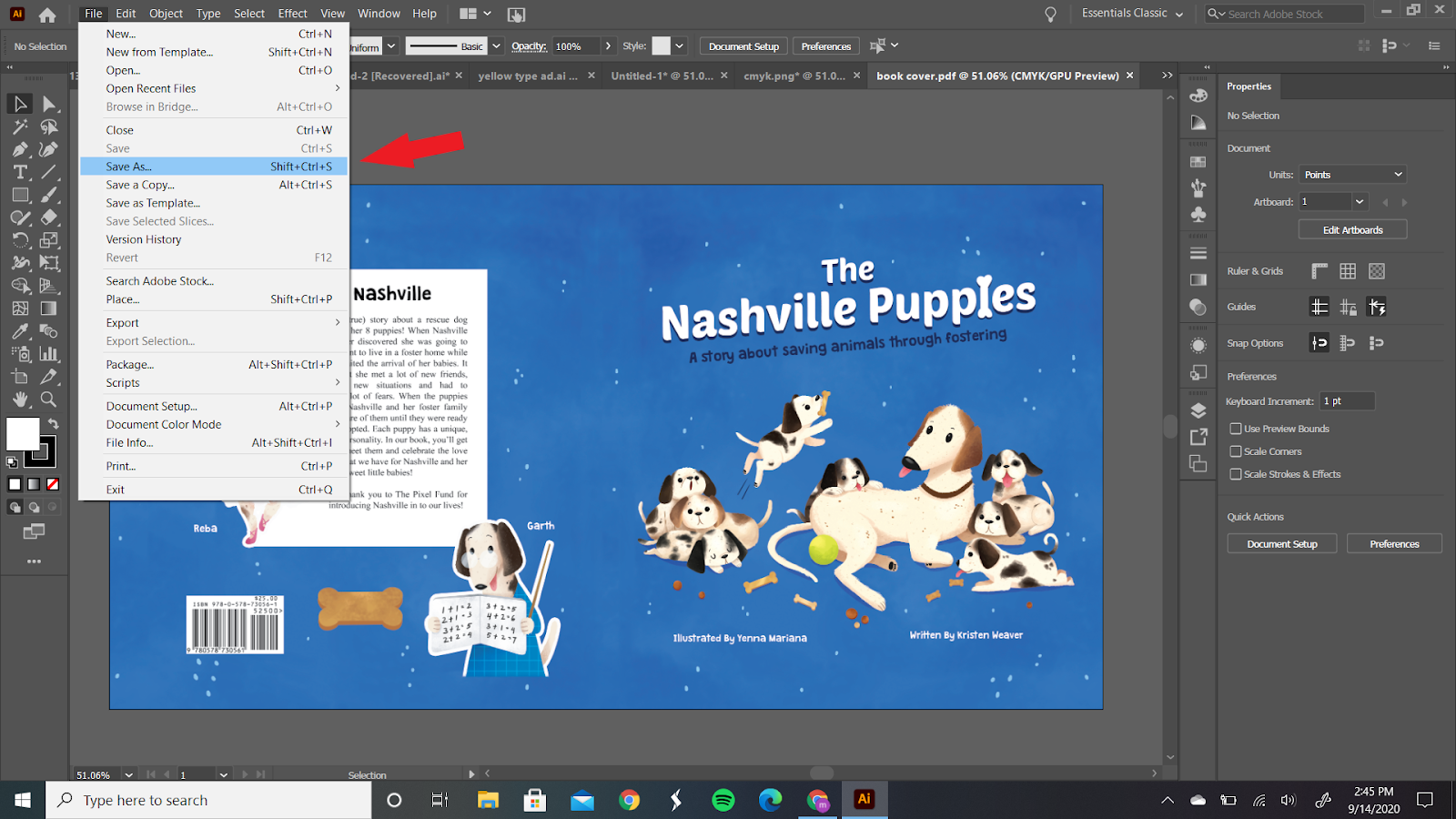This screenshot has width=1456, height=819.
Task: Select the Paintbrush tool
Action: (x=49, y=195)
